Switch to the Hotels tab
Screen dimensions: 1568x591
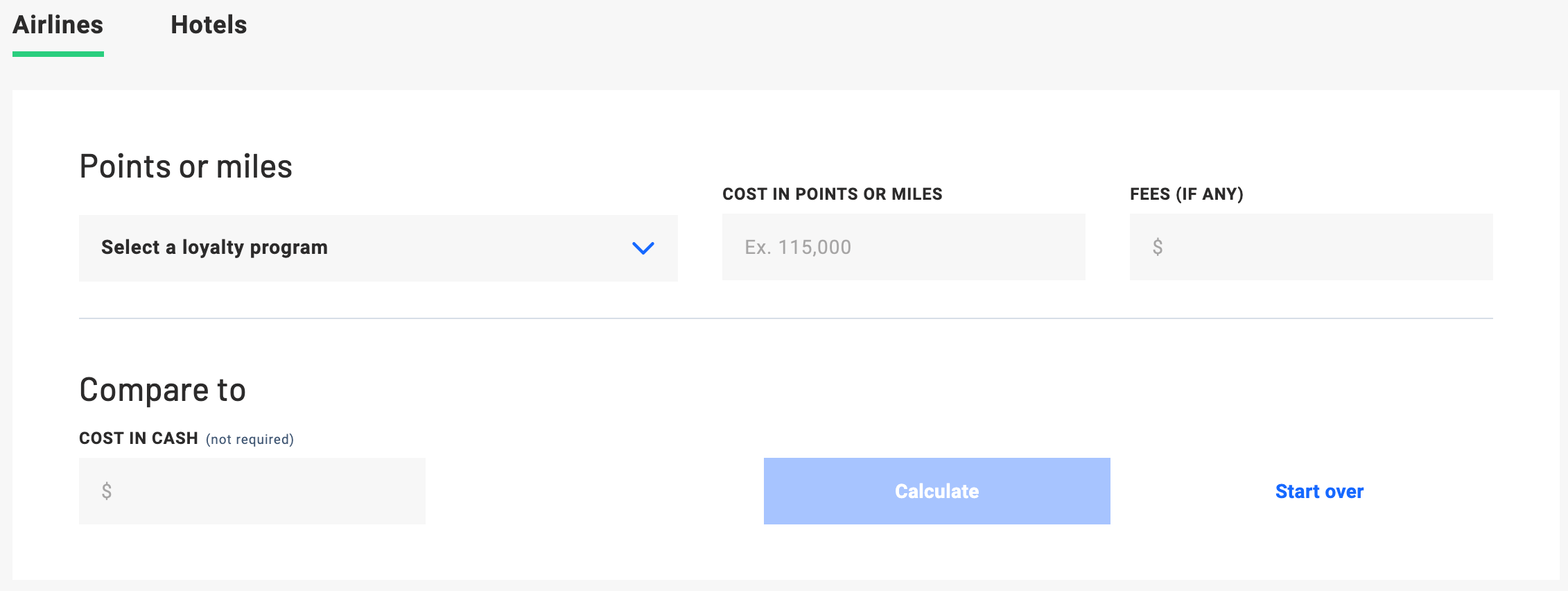(x=209, y=24)
